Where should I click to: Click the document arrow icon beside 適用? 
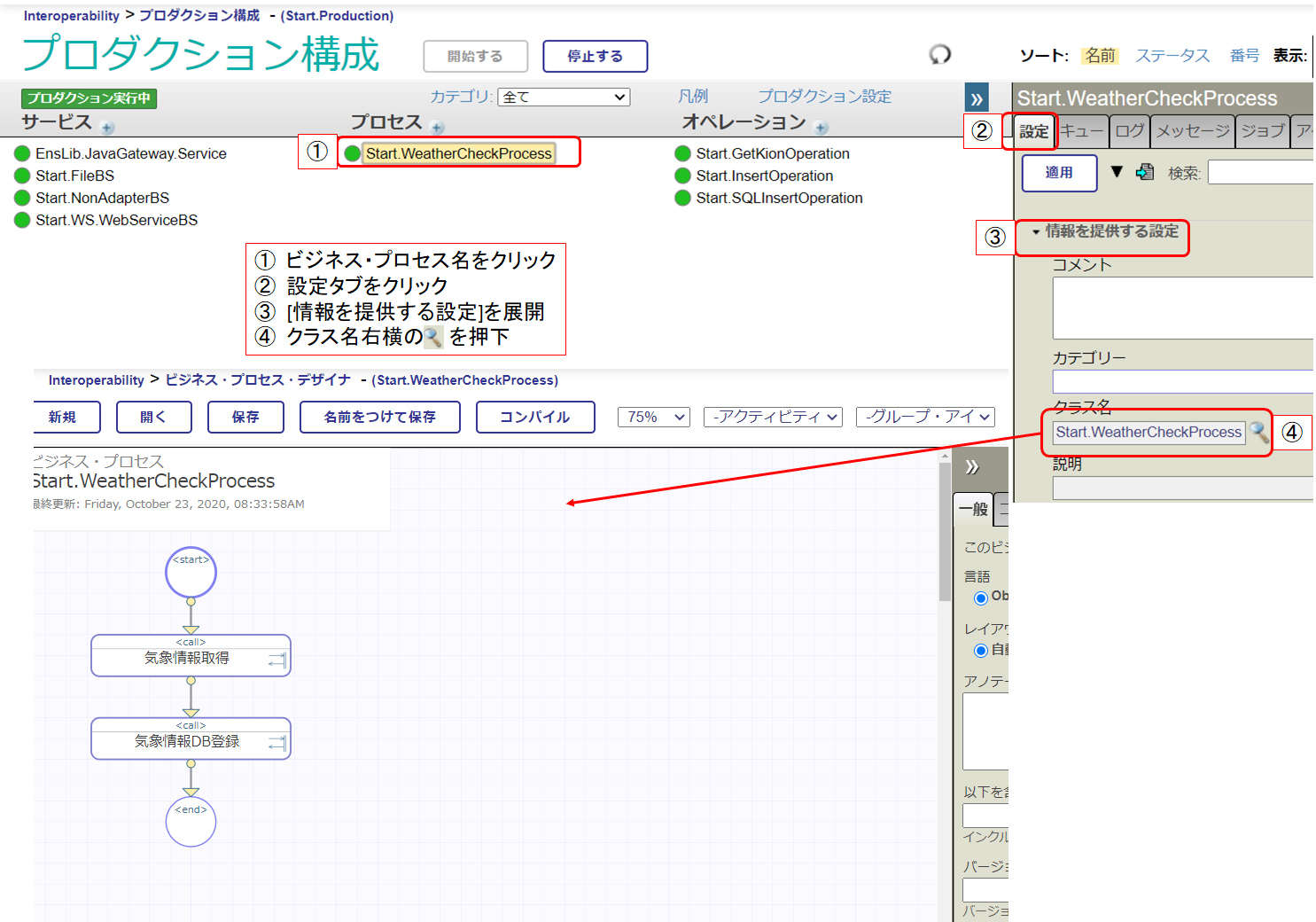point(1145,172)
